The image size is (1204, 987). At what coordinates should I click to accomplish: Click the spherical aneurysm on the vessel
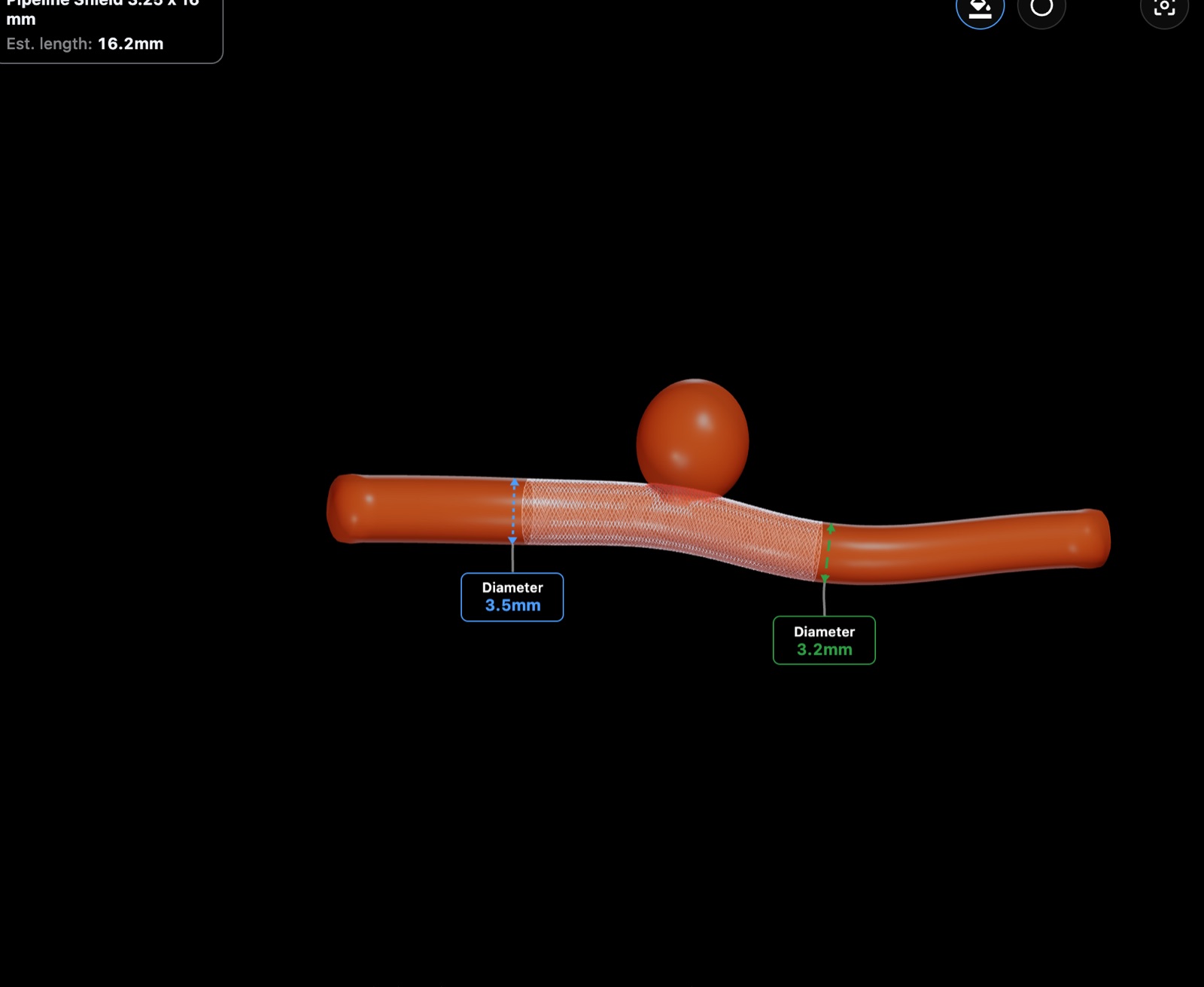(692, 438)
